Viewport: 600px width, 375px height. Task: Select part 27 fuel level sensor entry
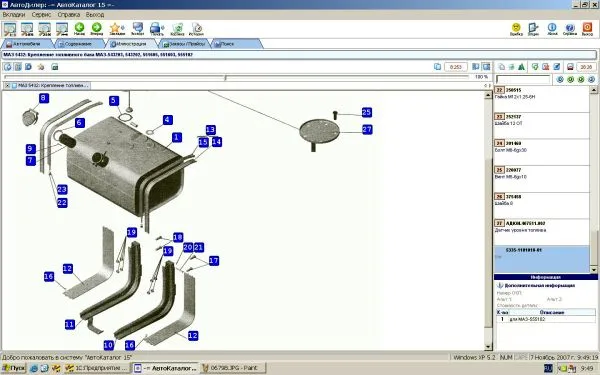coord(541,227)
